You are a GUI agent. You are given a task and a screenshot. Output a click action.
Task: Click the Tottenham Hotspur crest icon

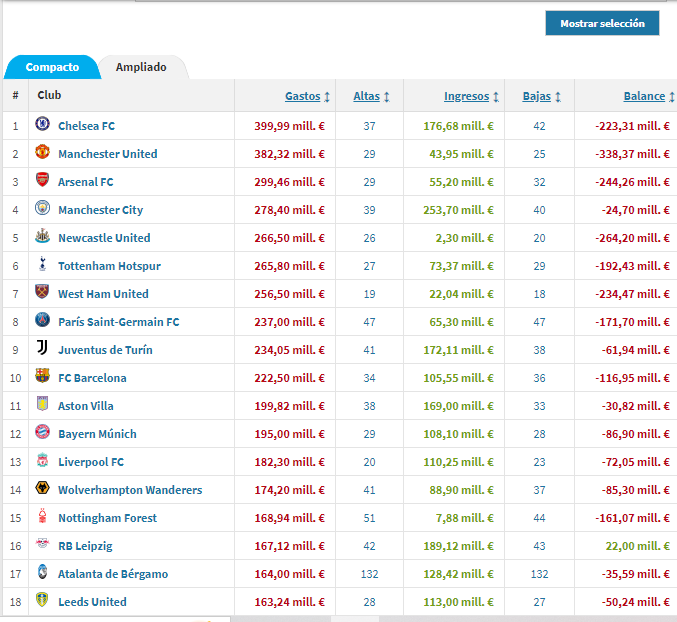[x=42, y=264]
